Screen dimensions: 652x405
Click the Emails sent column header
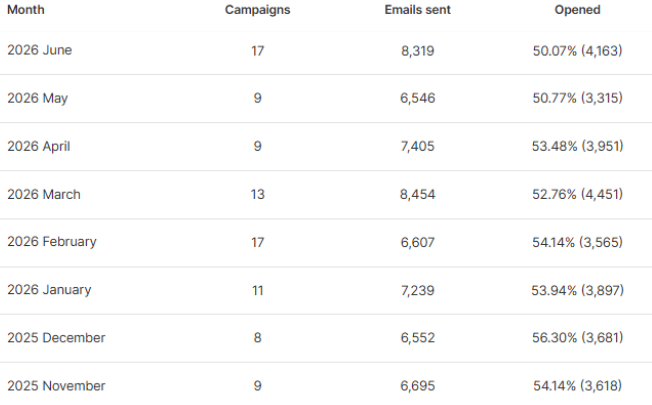(417, 10)
